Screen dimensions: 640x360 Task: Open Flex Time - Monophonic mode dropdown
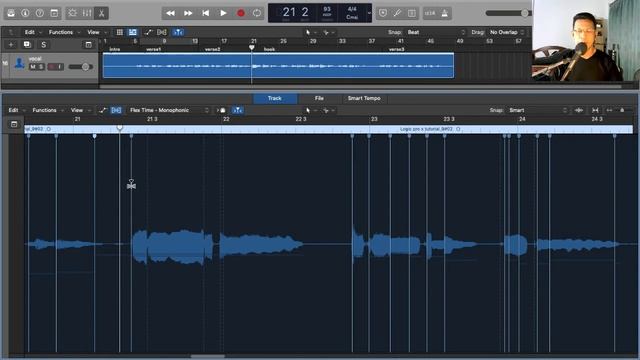(169, 110)
